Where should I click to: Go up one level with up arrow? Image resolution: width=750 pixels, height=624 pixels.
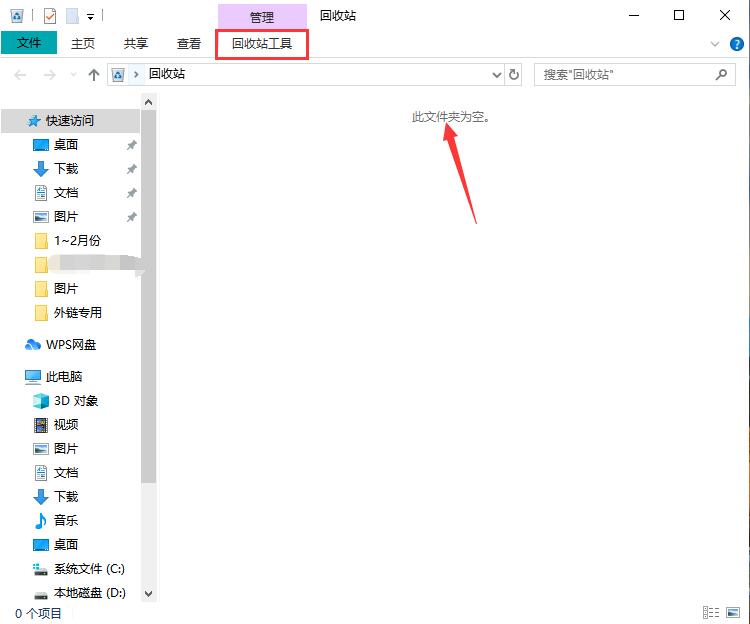pos(94,75)
